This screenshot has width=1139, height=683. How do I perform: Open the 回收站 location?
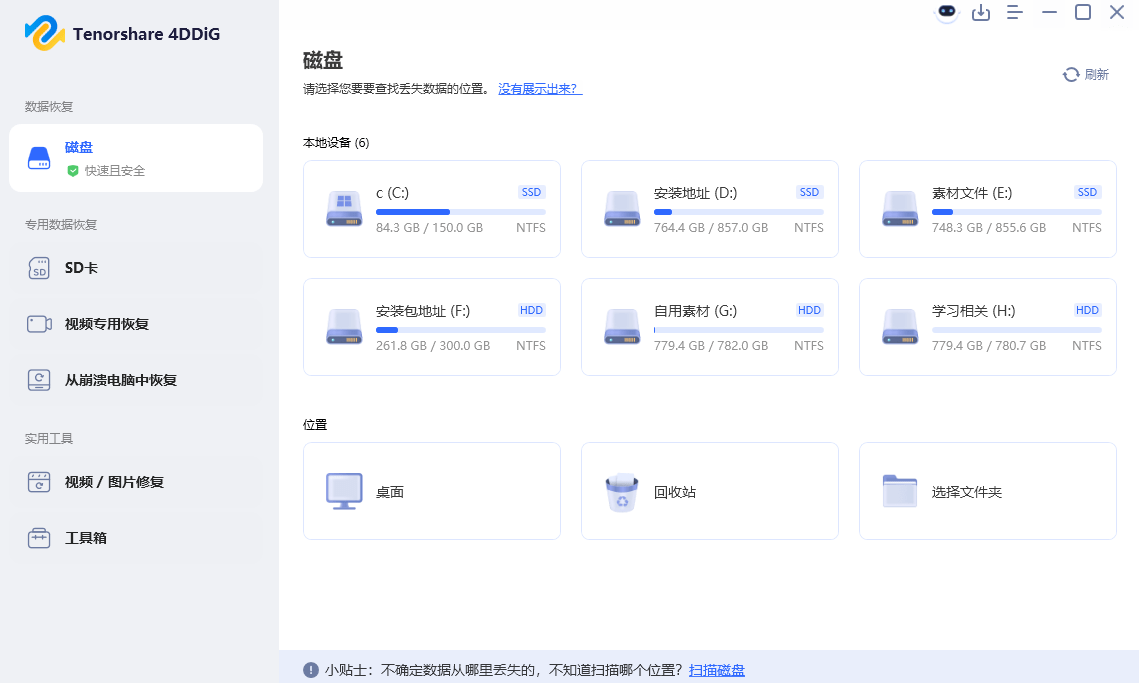pos(709,490)
